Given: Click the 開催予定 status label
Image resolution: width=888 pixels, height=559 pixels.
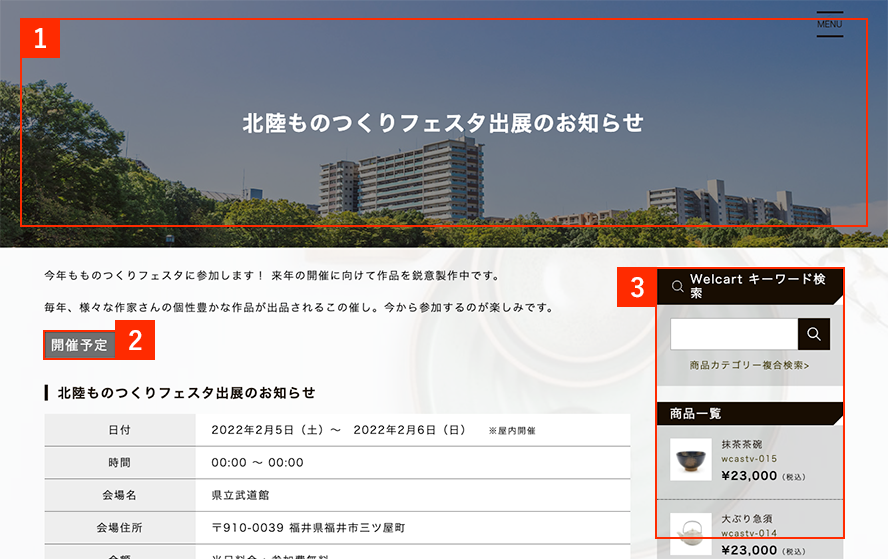Looking at the screenshot, I should point(79,345).
